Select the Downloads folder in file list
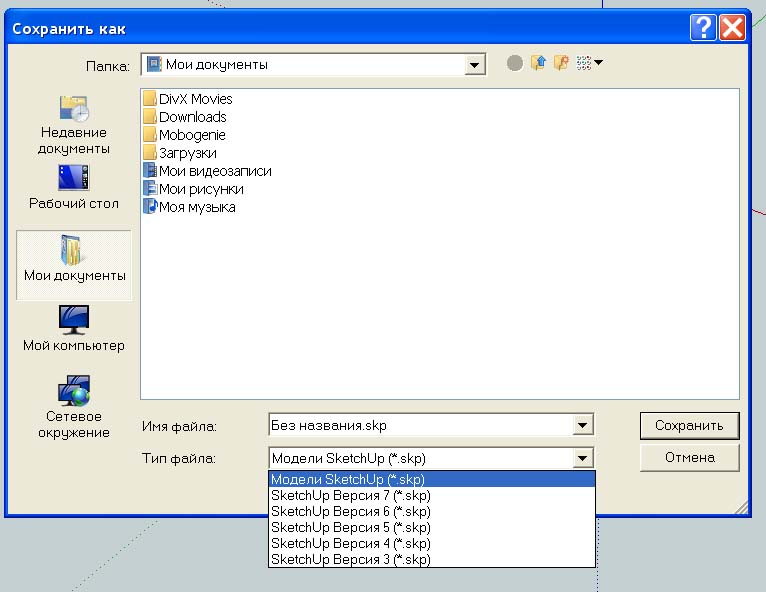Viewport: 766px width, 592px height. (x=192, y=117)
